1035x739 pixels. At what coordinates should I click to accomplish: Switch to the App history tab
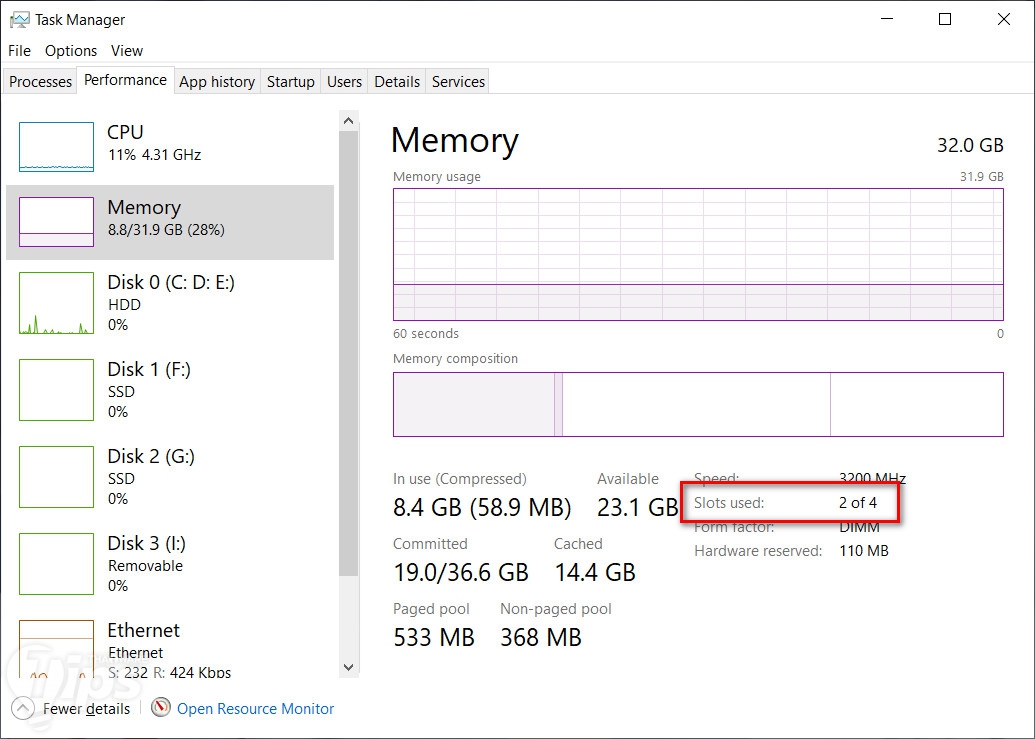217,82
